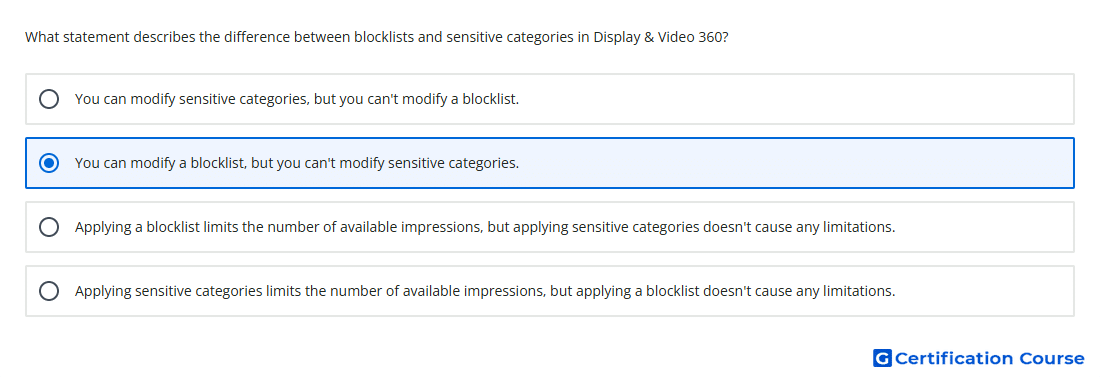1100x377 pixels.
Task: Click answer text 'Applying sensitive categories limits the number…'
Action: [485, 291]
